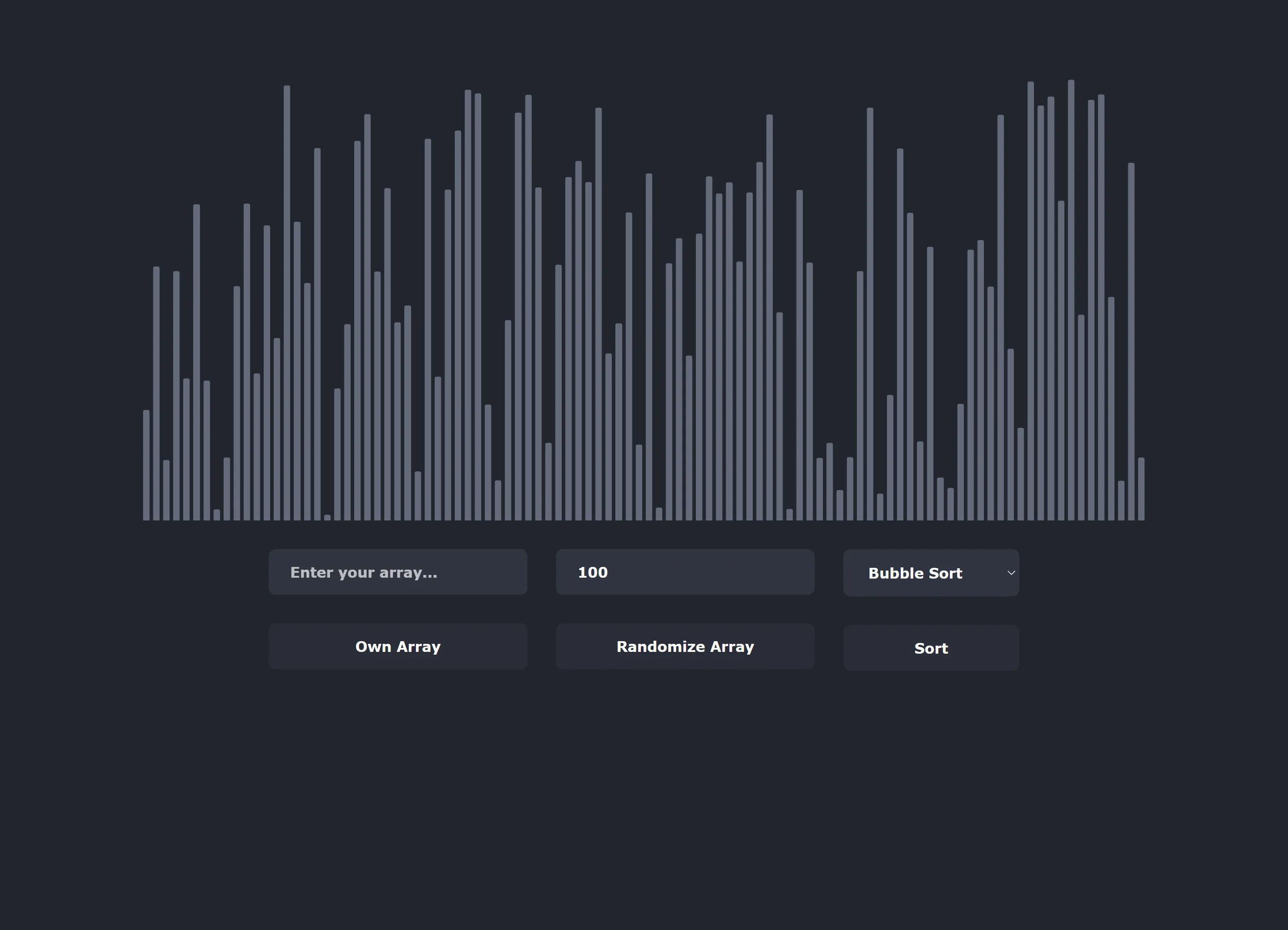The image size is (1288, 930).
Task: Expand the sorting algorithm selector chevron
Action: [1012, 572]
